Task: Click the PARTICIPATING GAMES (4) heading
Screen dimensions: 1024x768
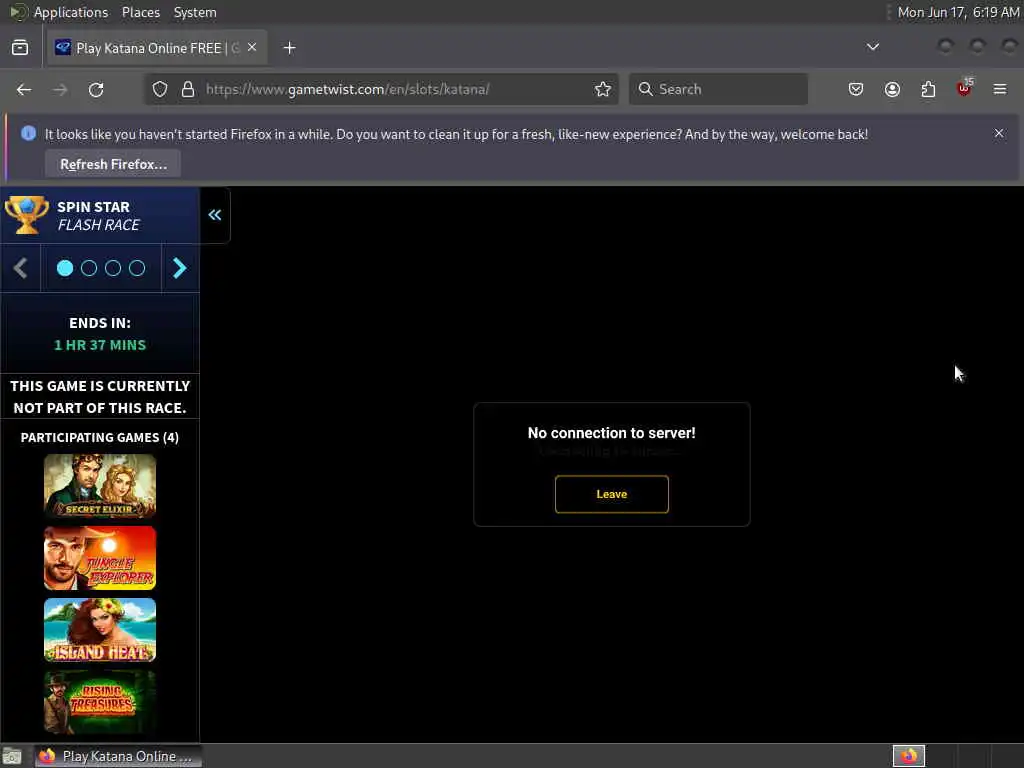Action: pos(100,438)
